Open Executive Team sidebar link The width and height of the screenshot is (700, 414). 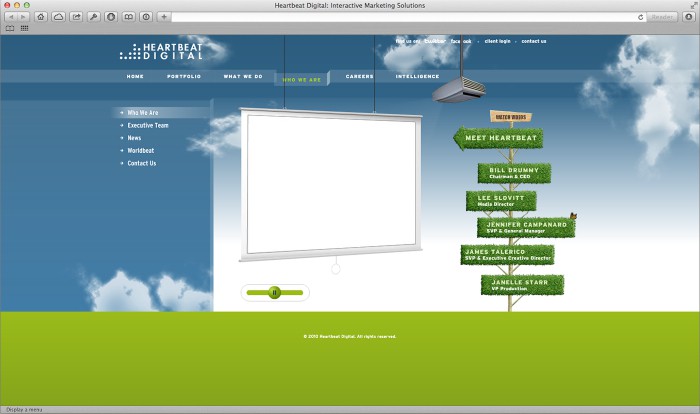tap(148, 125)
